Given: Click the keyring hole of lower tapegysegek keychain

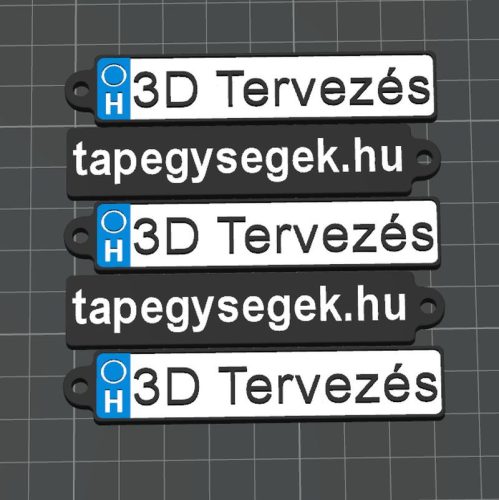Looking at the screenshot, I should click(x=428, y=307).
